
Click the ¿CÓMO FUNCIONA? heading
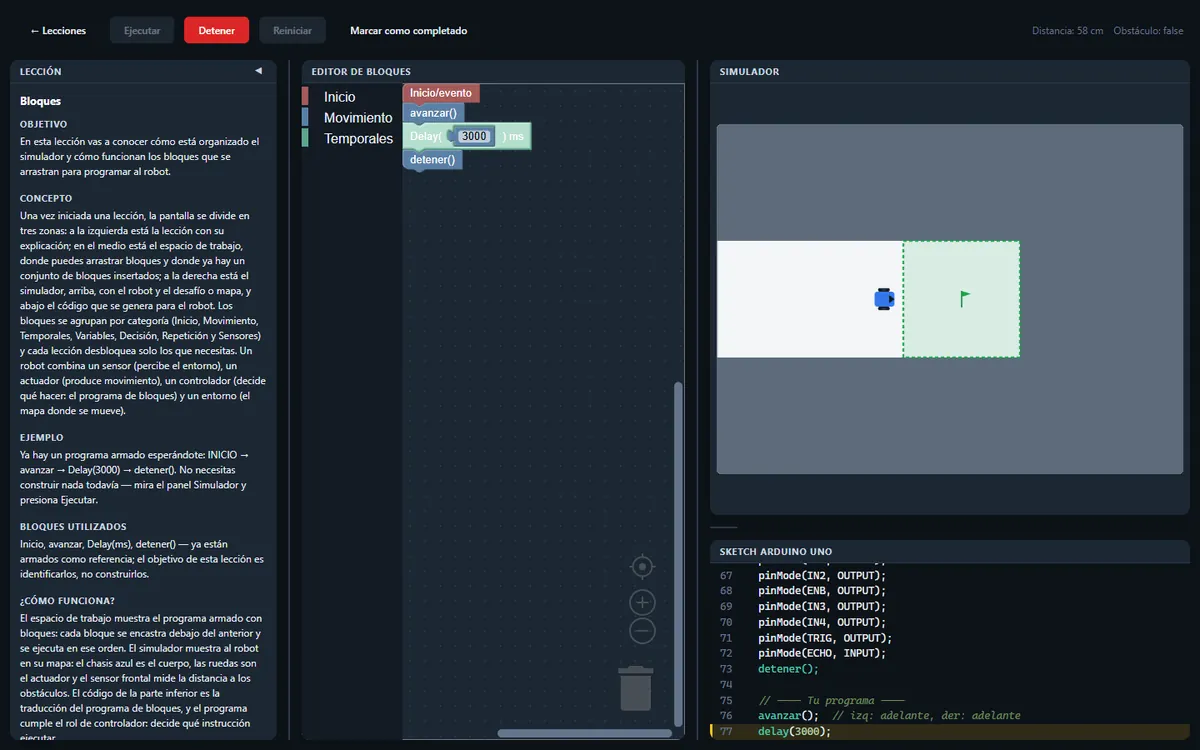[x=67, y=600]
